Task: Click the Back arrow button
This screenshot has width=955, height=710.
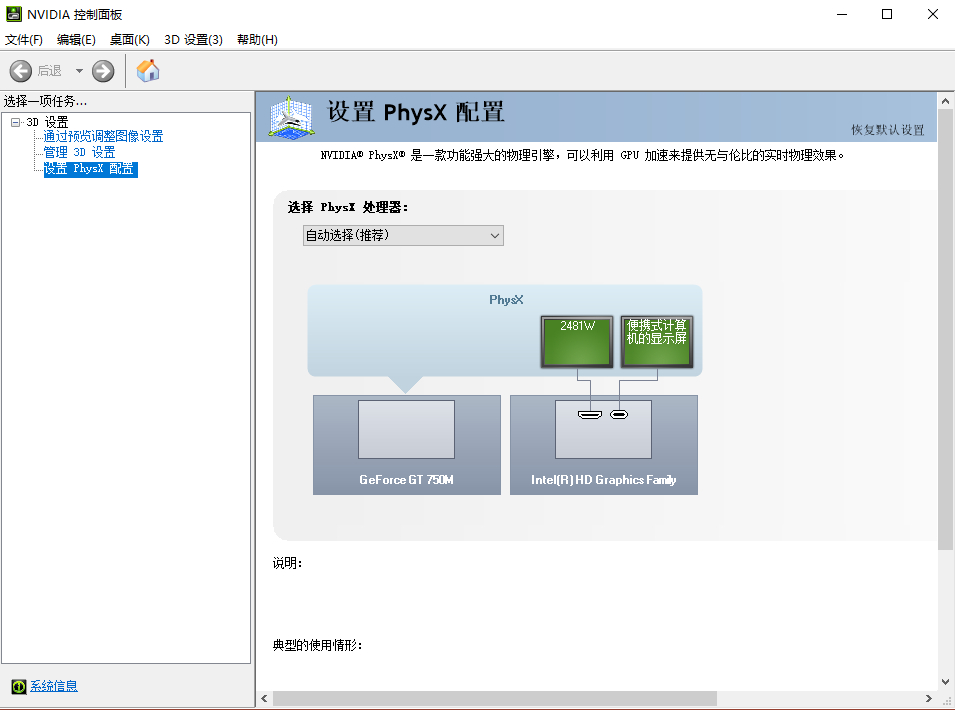Action: pyautogui.click(x=21, y=71)
